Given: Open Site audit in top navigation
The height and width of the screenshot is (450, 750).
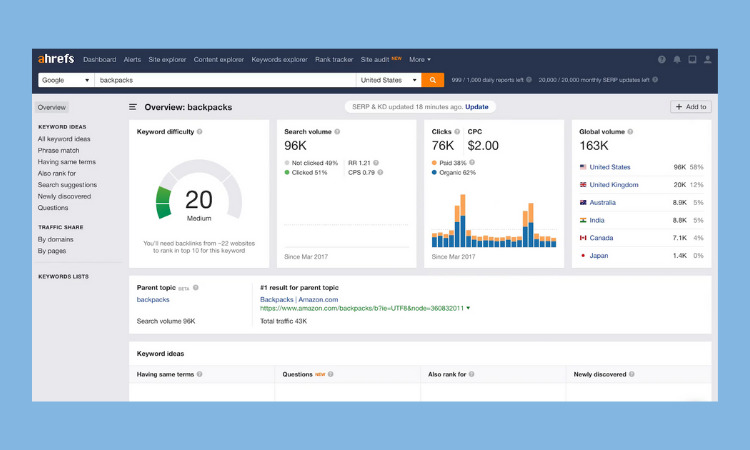Looking at the screenshot, I should point(375,59).
